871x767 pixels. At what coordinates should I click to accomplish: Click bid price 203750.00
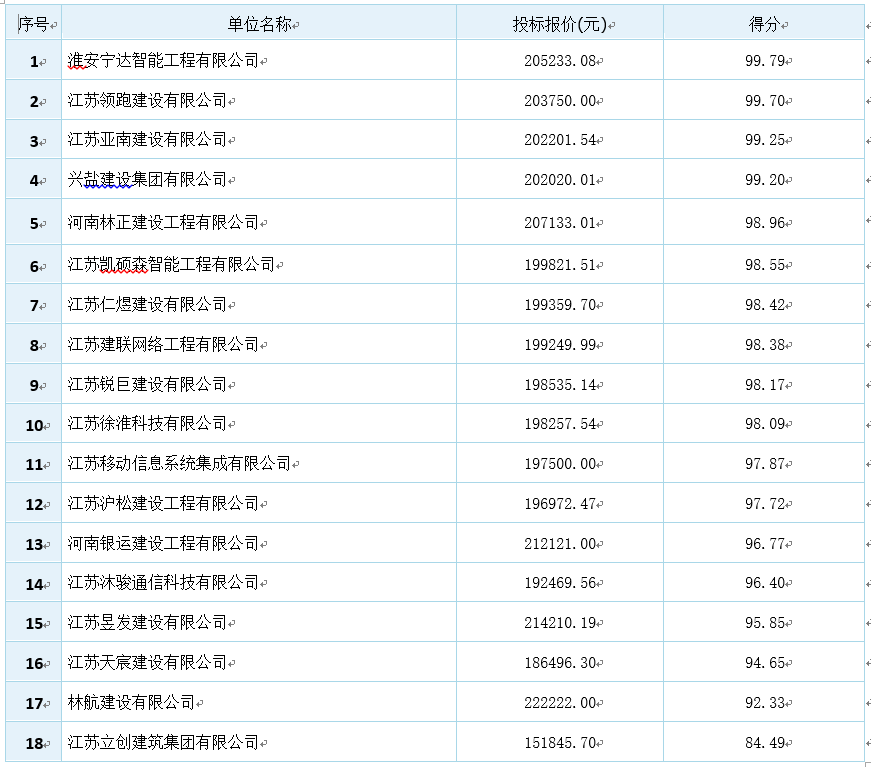click(x=560, y=101)
